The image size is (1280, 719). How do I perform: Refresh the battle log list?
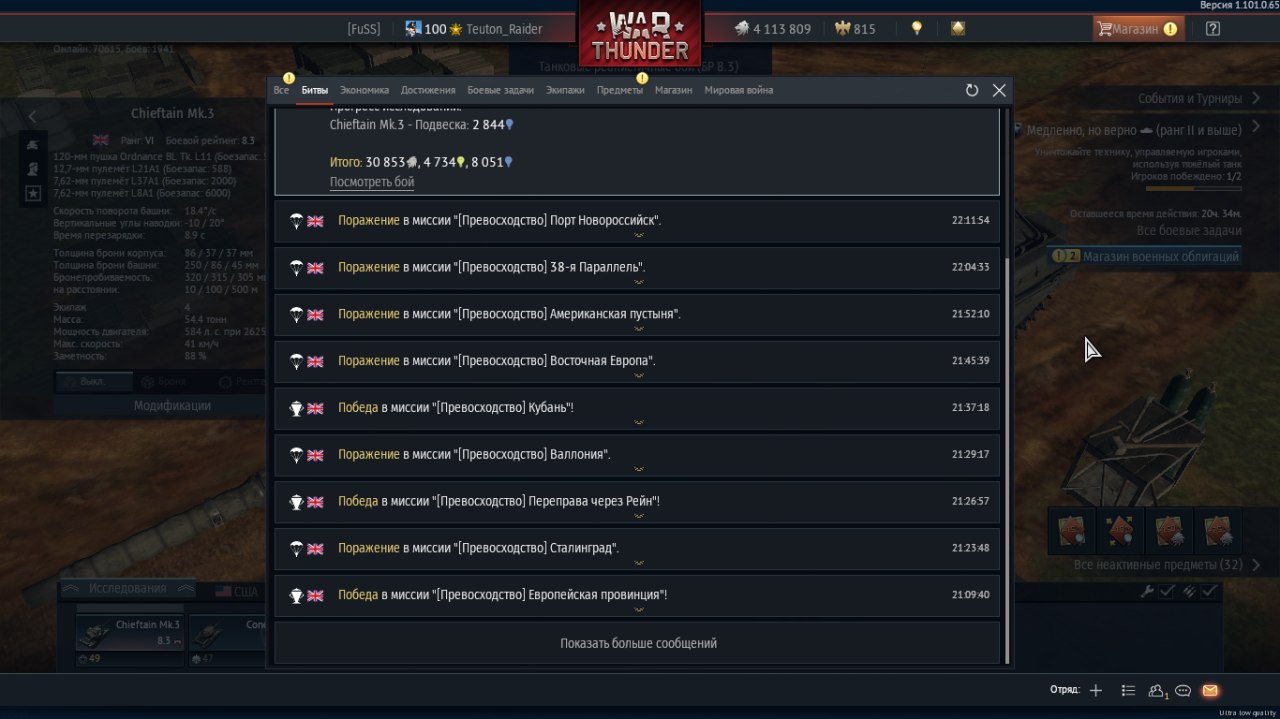pyautogui.click(x=971, y=90)
